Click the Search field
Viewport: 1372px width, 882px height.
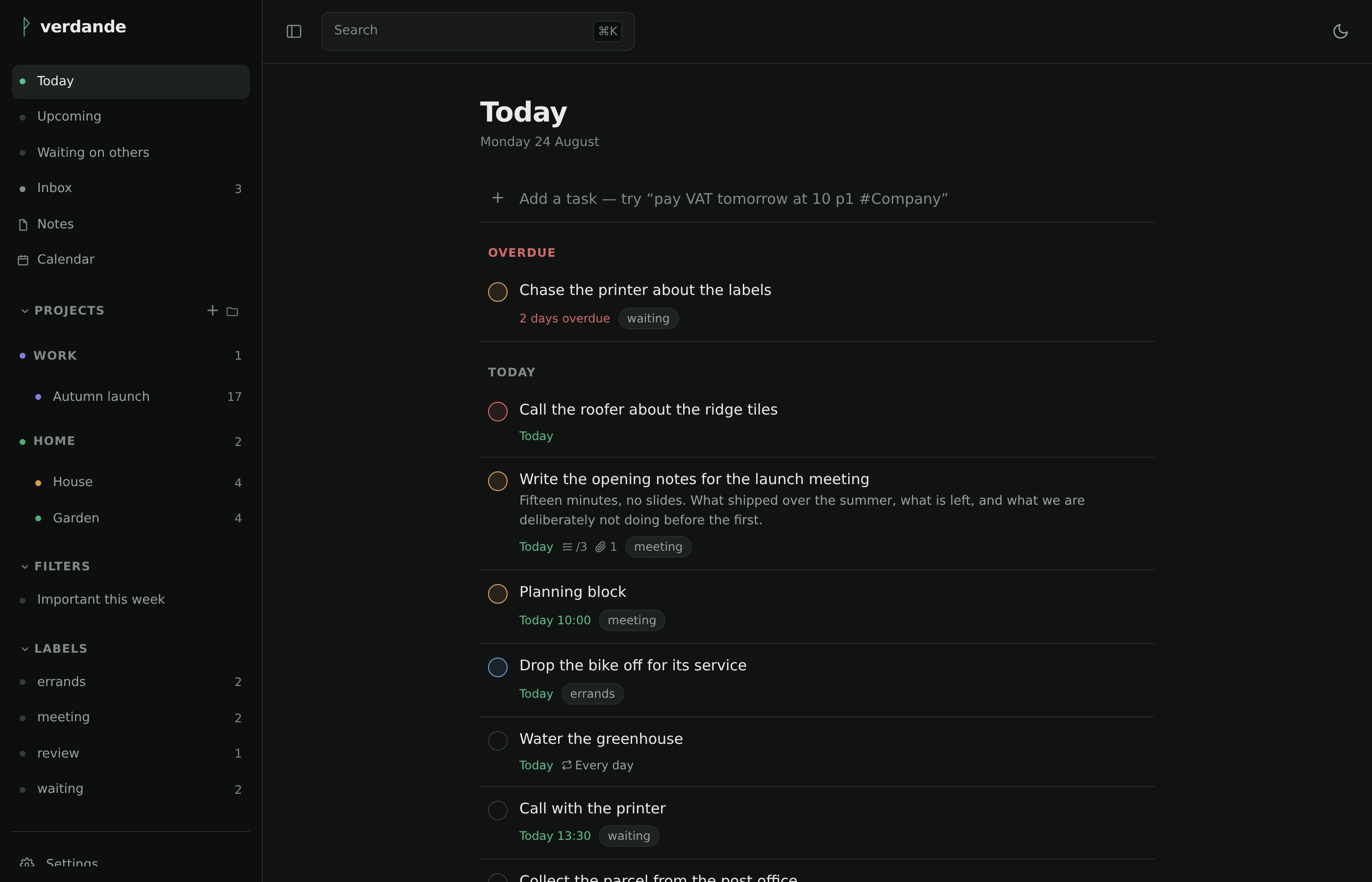(x=478, y=31)
